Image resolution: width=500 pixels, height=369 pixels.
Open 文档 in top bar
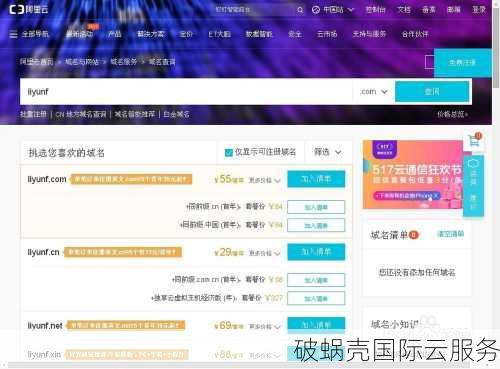[x=404, y=10]
